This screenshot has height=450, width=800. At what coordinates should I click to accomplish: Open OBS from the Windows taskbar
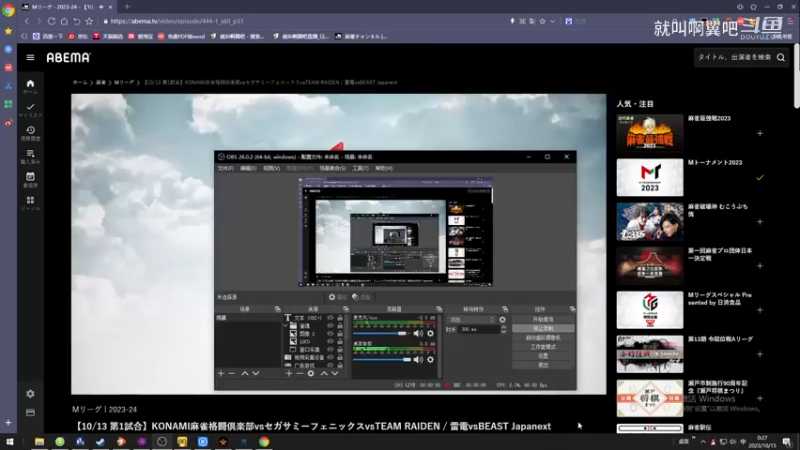[162, 441]
